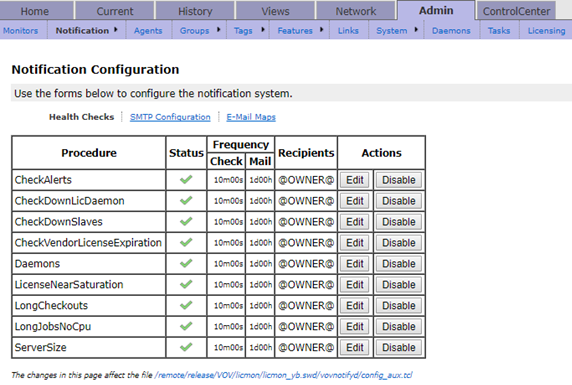Image resolution: width=572 pixels, height=385 pixels.
Task: Click the green checkmark for LongJobsNoCpu
Action: [186, 326]
